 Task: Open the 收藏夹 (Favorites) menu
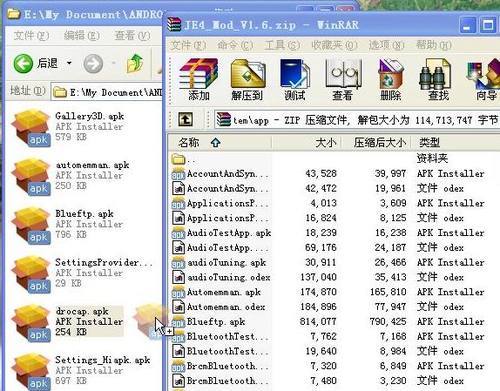point(334,45)
